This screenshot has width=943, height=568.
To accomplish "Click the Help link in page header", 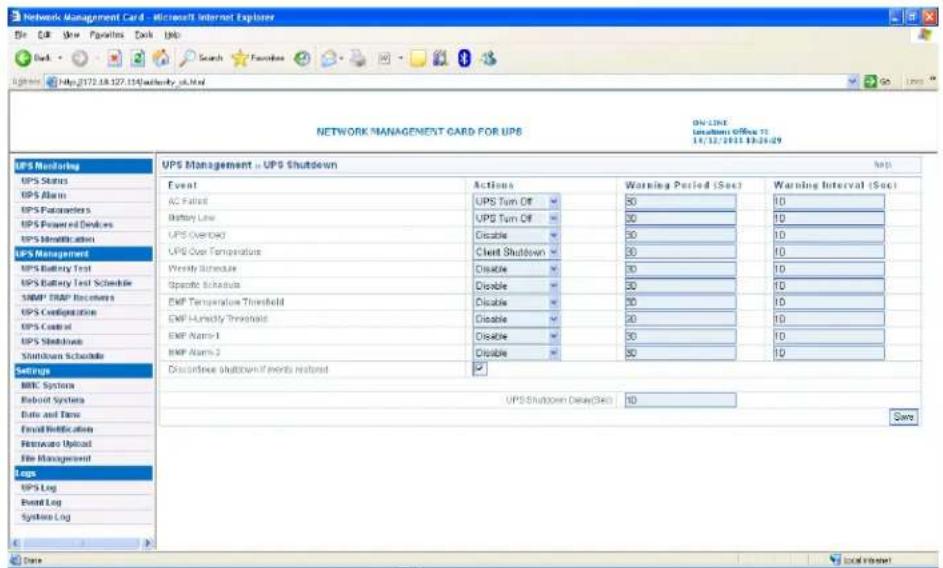I will coord(882,165).
